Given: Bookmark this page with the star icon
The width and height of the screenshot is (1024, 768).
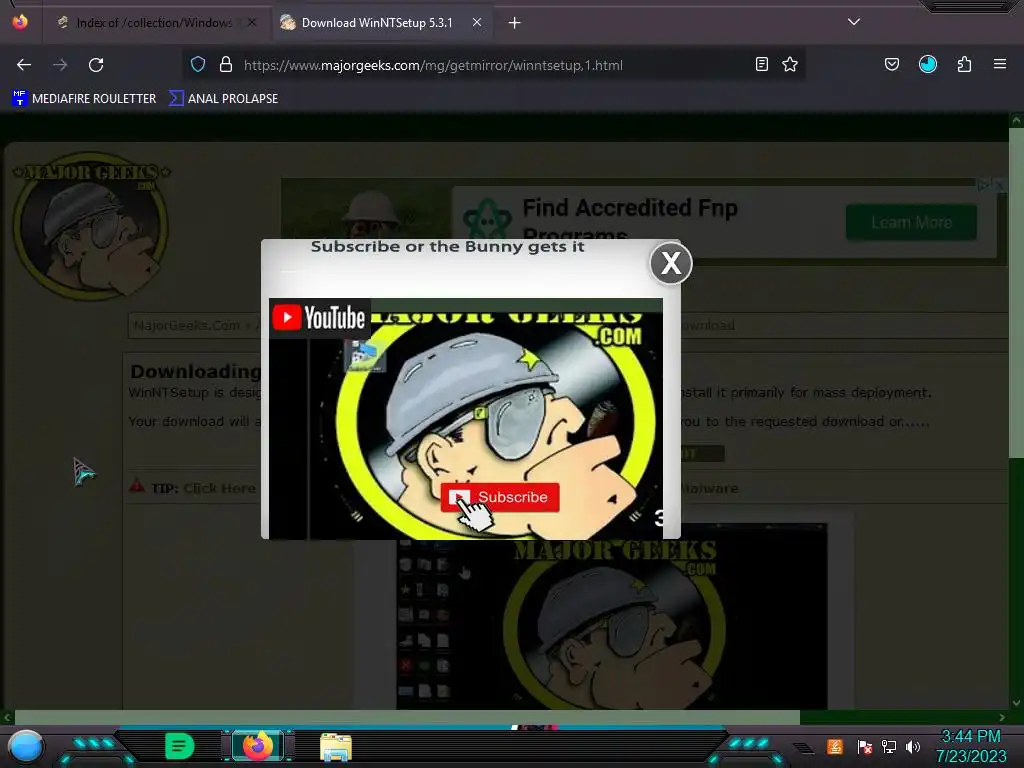Looking at the screenshot, I should [x=790, y=65].
